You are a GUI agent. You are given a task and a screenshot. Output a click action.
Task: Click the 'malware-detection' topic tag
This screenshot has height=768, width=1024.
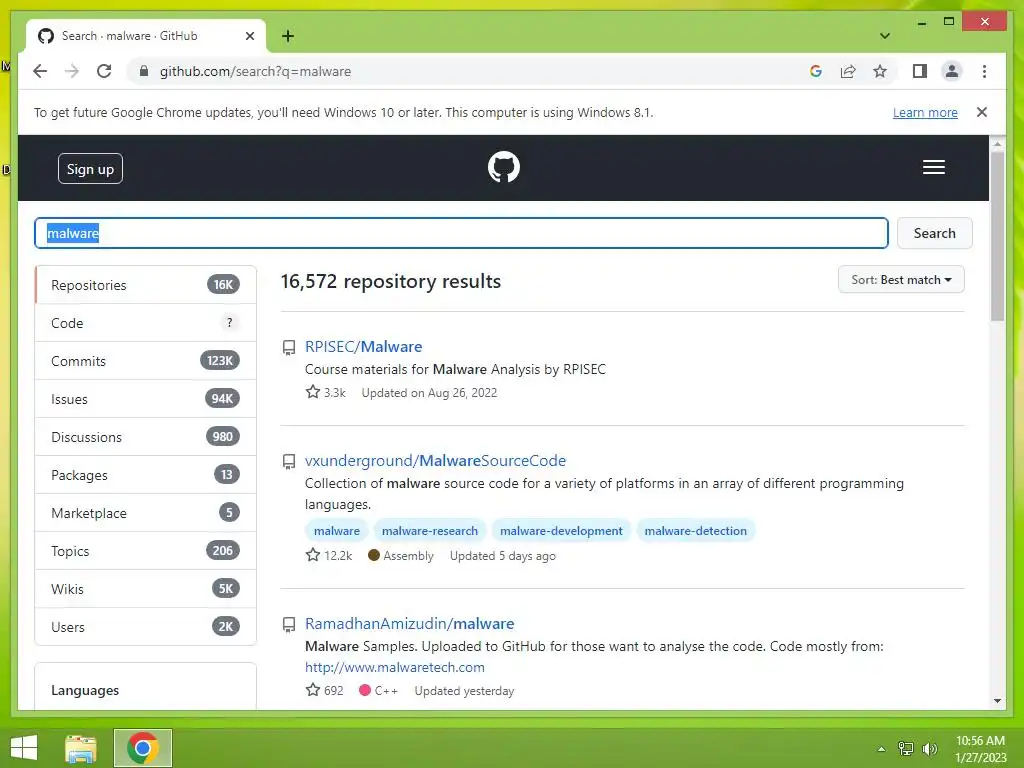click(x=696, y=531)
